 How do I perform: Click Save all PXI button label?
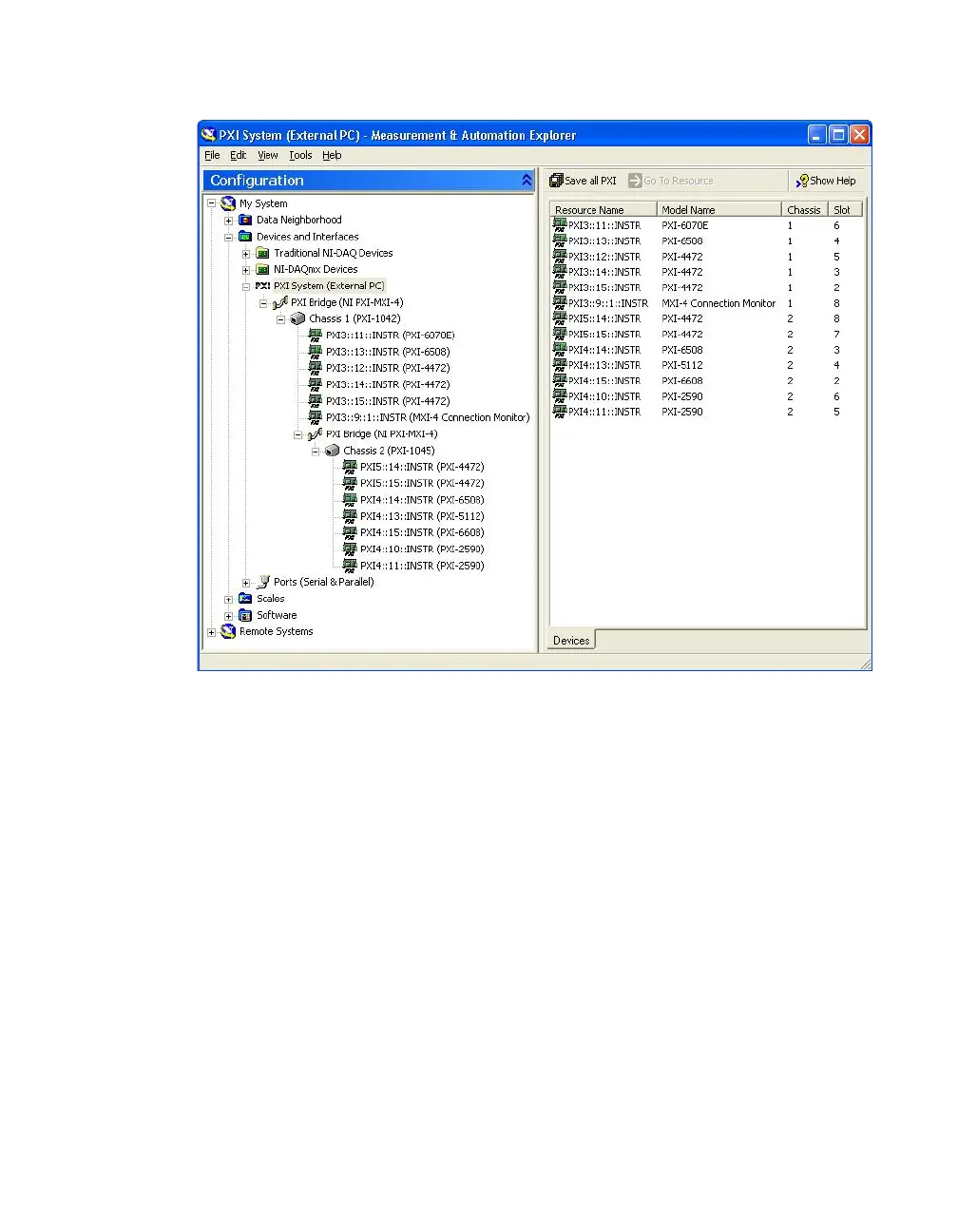click(x=590, y=181)
